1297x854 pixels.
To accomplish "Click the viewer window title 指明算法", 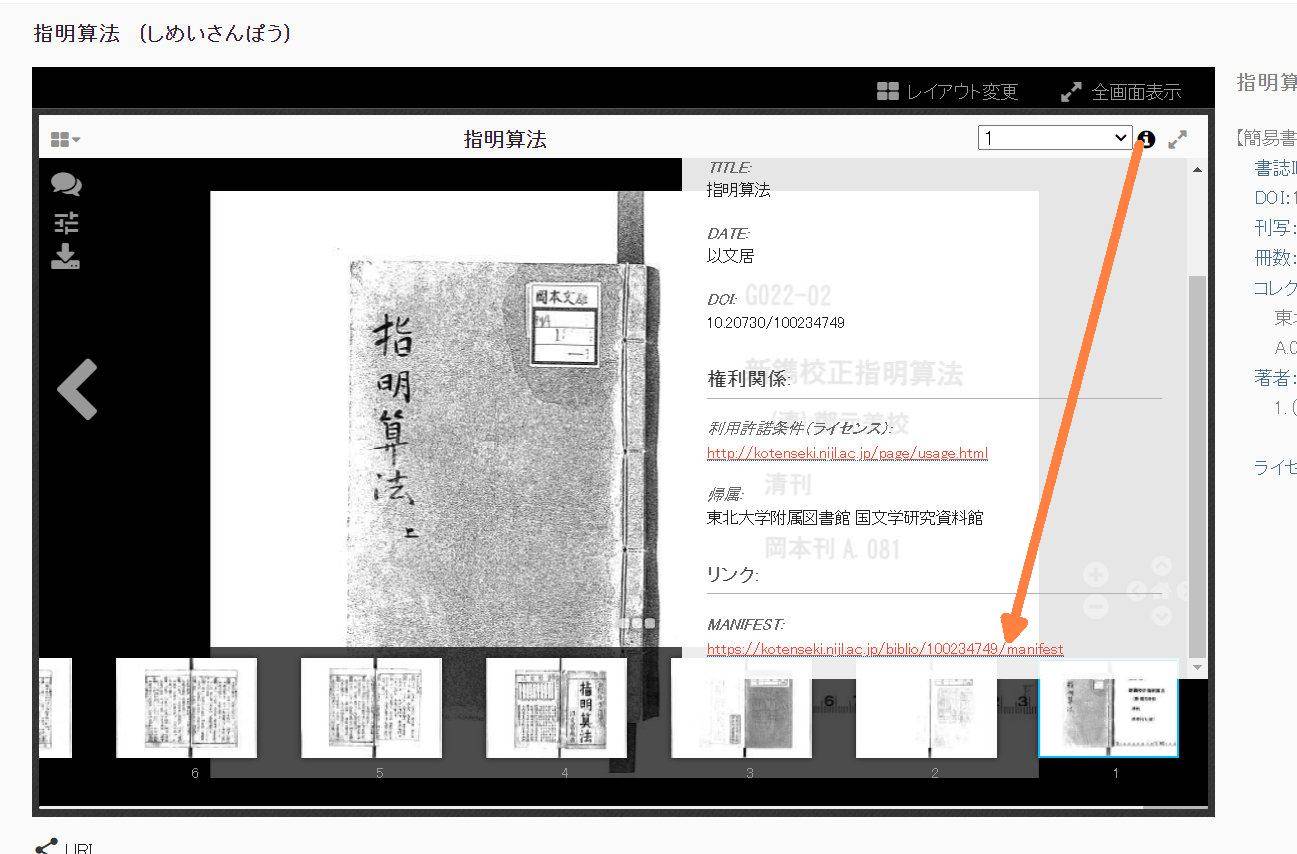I will point(505,139).
